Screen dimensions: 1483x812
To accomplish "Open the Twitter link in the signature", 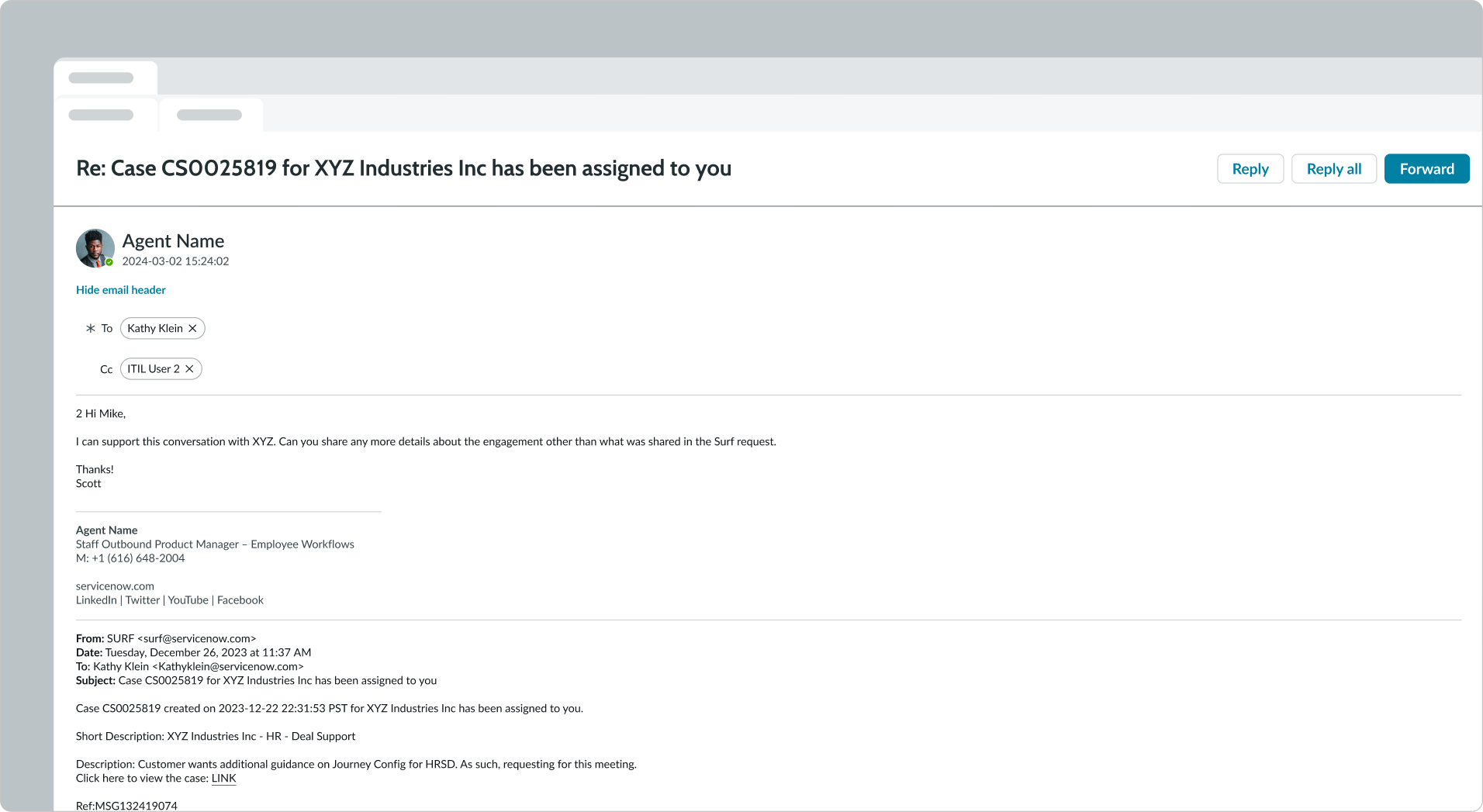I will click(x=143, y=599).
